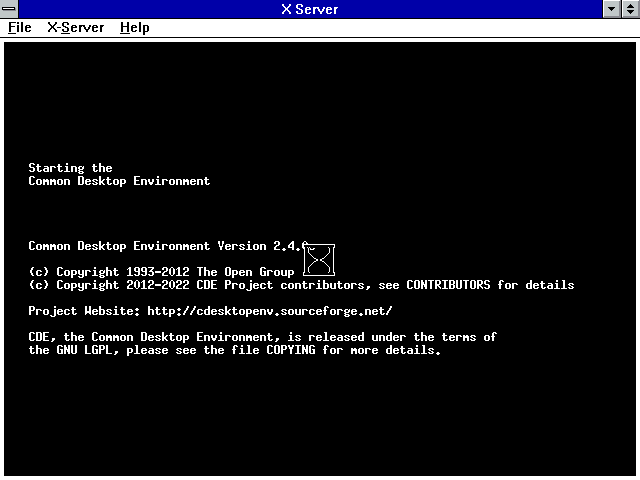
Task: Click the 'Version 2.4' text line
Action: tap(167, 246)
